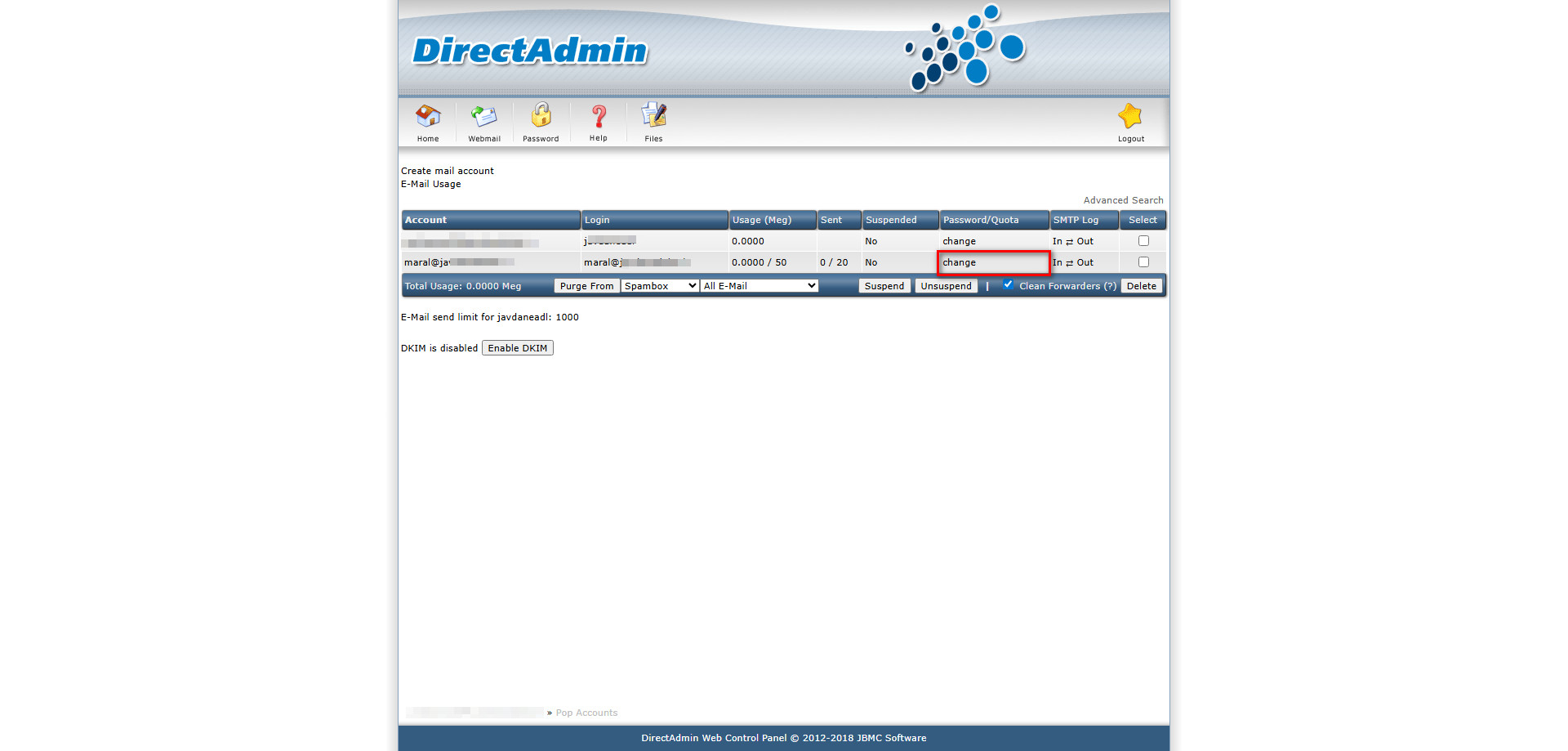Click the Logout star icon
Screen dimensions: 1568x751
(x=1130, y=117)
